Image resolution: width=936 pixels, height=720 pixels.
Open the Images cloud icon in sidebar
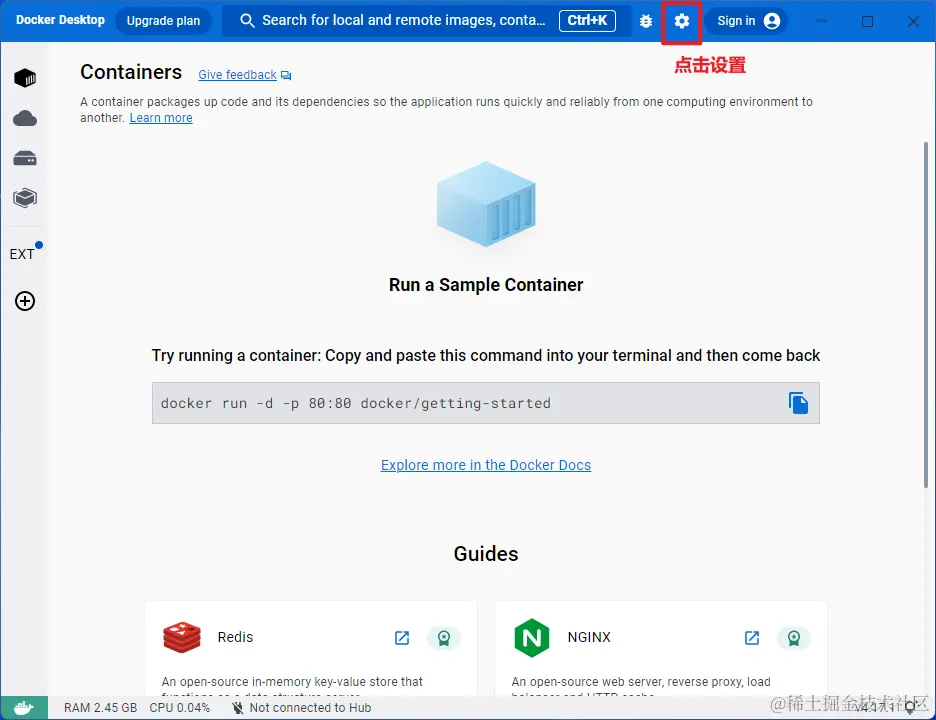point(24,118)
